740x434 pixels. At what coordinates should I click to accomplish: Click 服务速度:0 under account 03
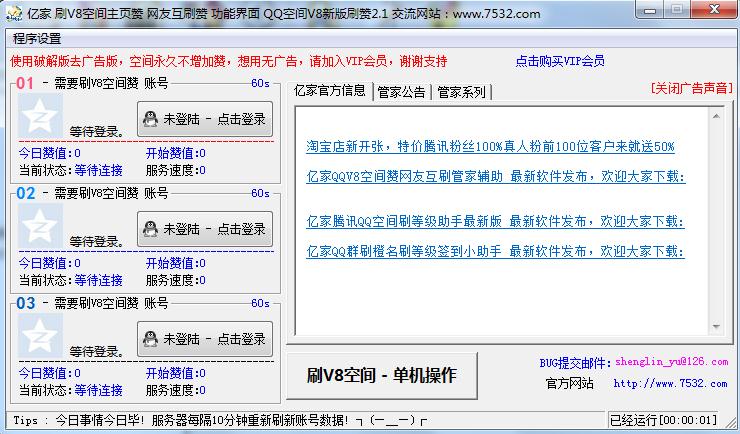tap(176, 390)
